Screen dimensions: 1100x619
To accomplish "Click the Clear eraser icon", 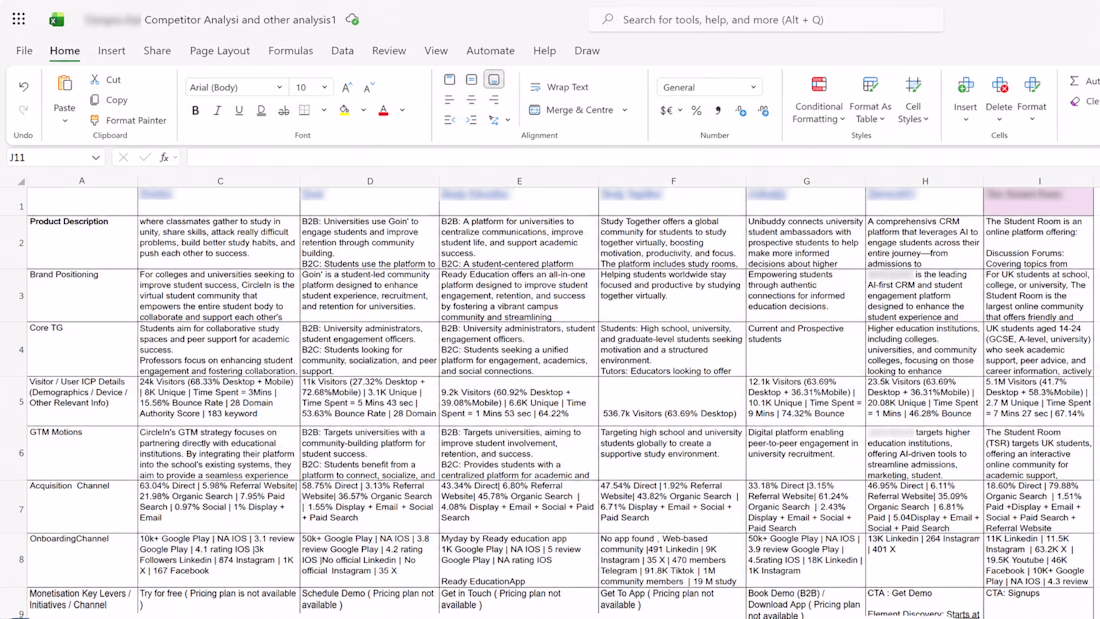I will pyautogui.click(x=1074, y=101).
